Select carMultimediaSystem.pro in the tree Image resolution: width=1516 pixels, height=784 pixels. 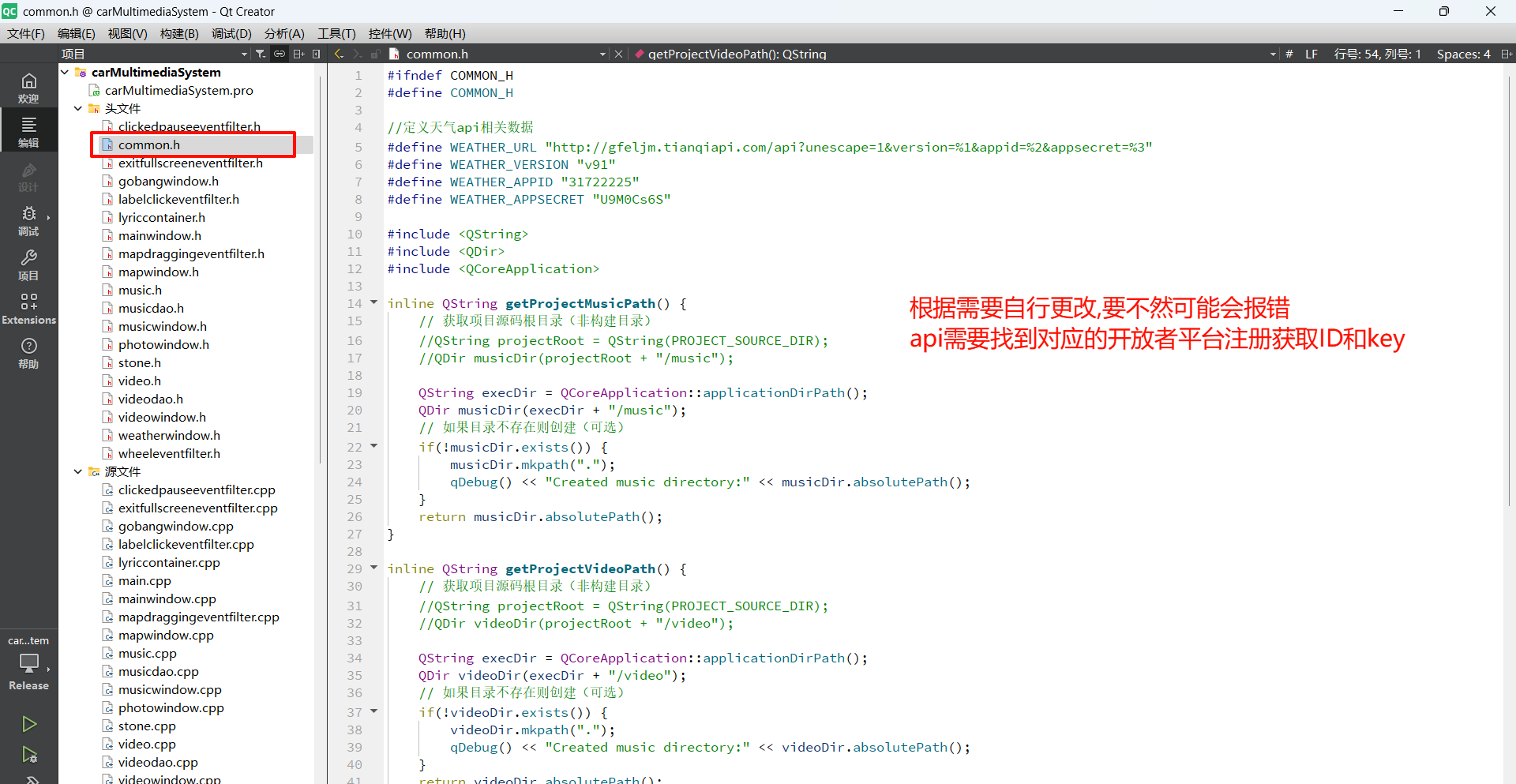coord(179,90)
